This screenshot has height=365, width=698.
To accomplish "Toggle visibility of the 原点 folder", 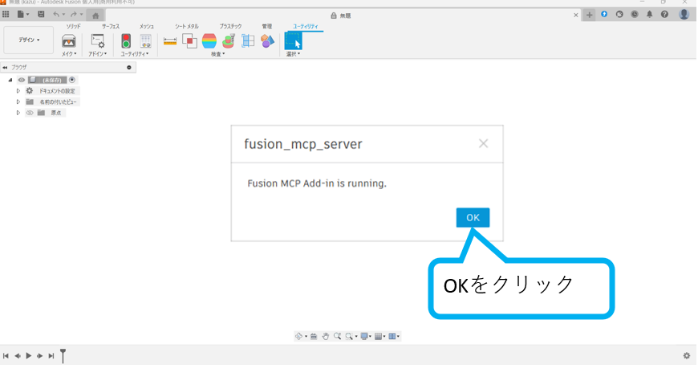I will 30,113.
